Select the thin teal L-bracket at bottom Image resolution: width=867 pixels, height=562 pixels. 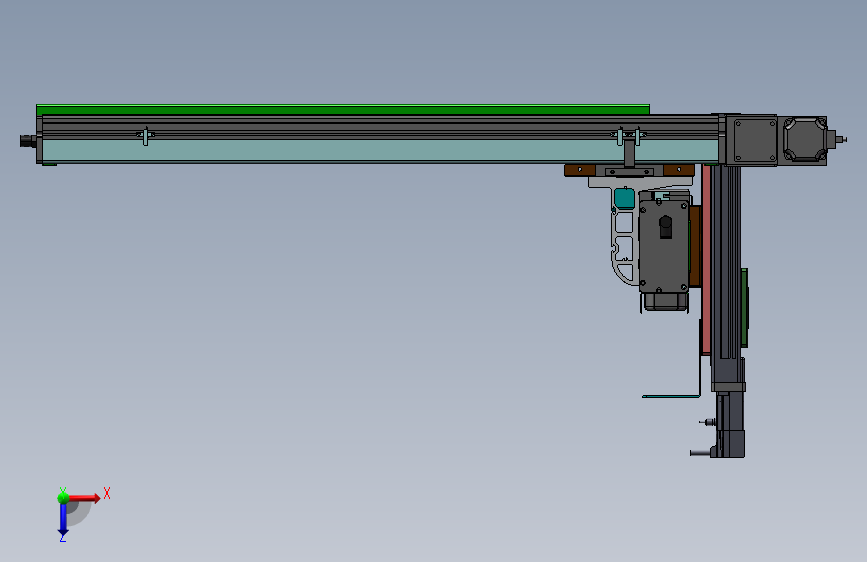pos(672,396)
